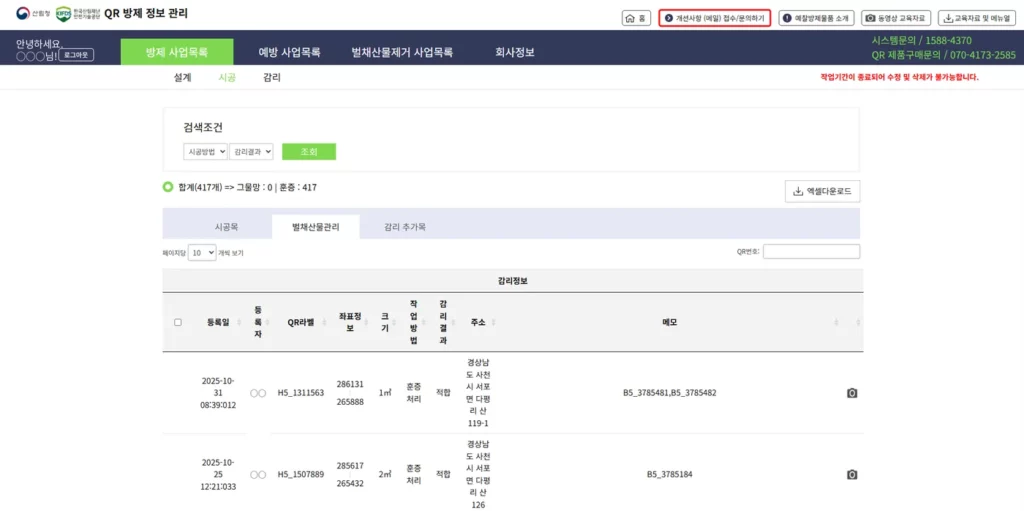Click memo B5_3785481,B5_3785482

coord(670,393)
